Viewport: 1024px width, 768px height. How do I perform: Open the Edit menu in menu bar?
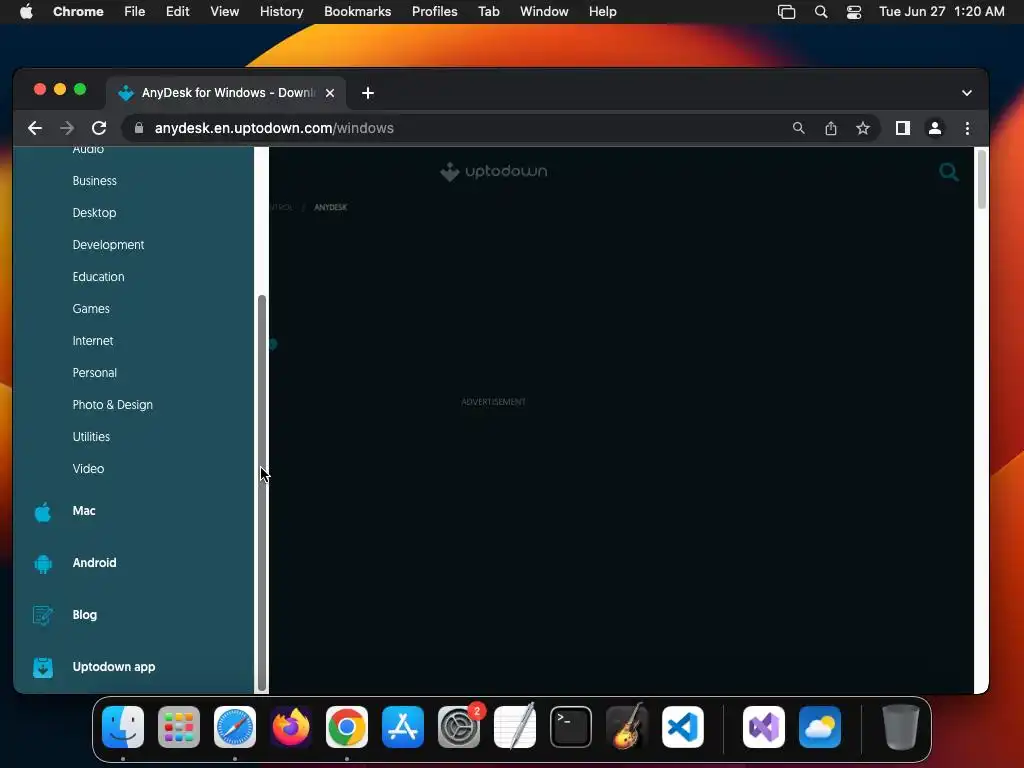177,12
